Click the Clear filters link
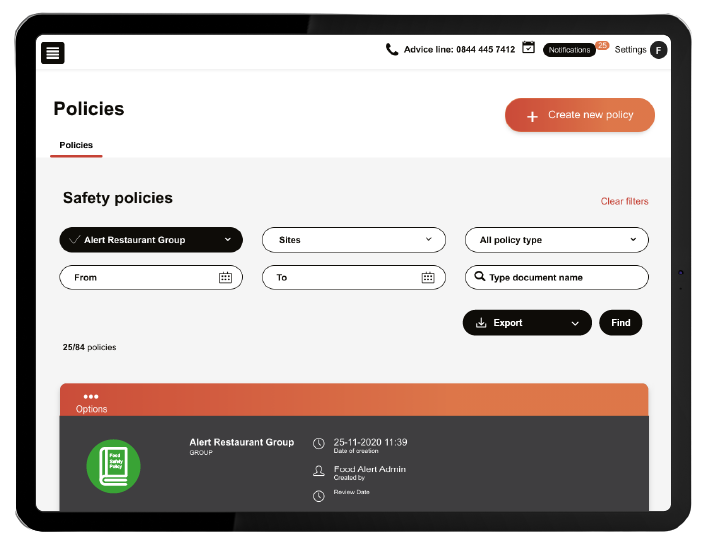 [624, 202]
